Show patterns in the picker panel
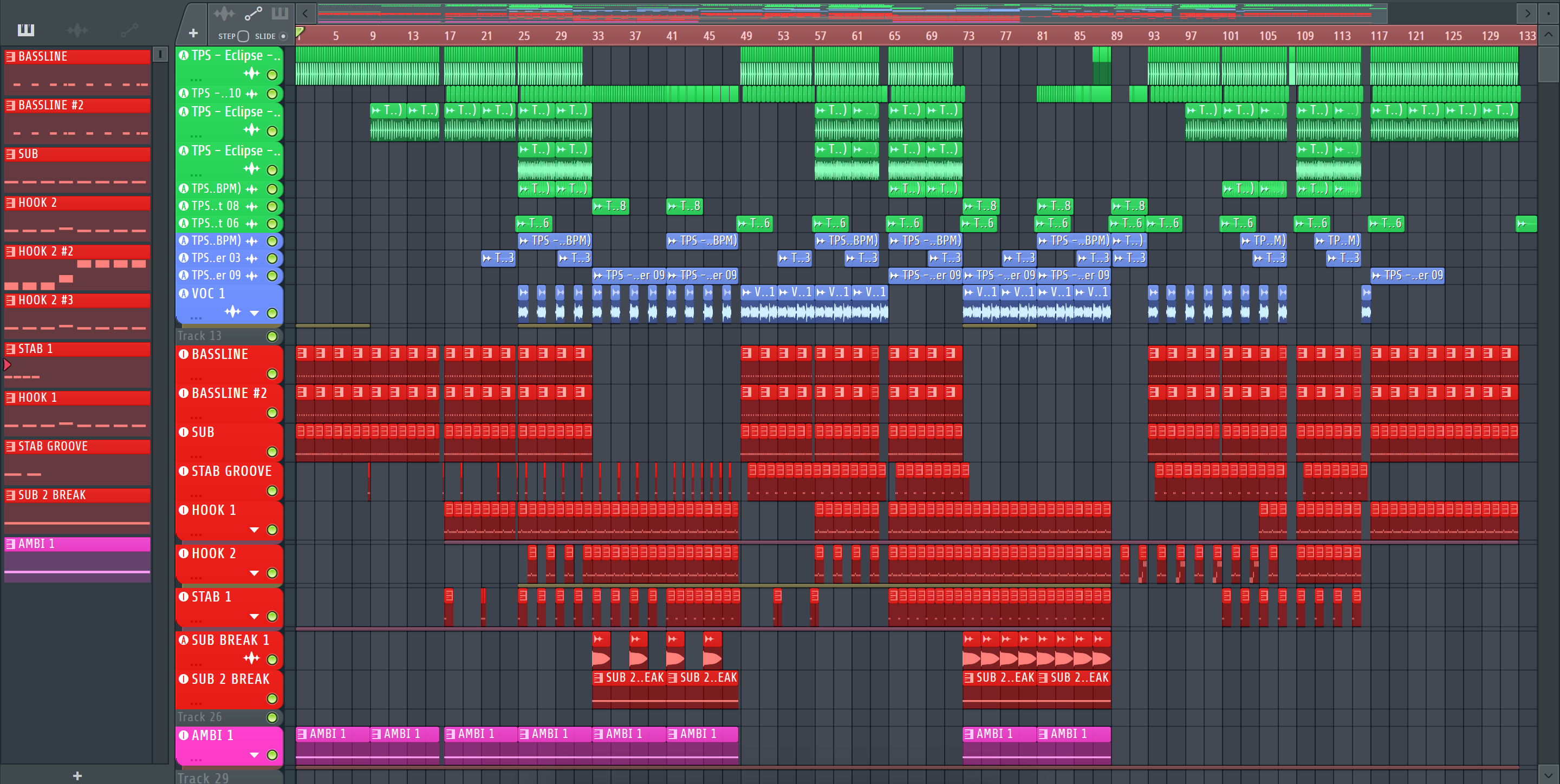The width and height of the screenshot is (1560, 784). tap(25, 30)
